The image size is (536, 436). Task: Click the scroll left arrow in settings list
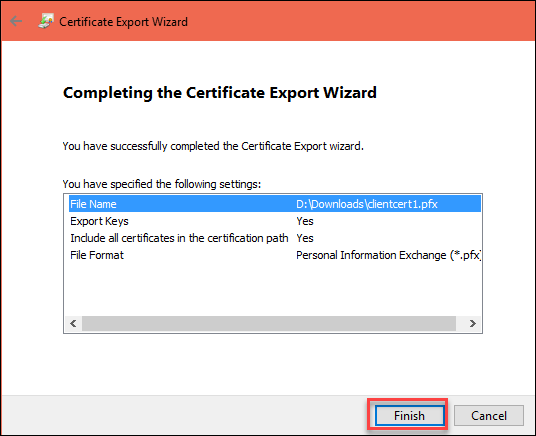(x=73, y=323)
